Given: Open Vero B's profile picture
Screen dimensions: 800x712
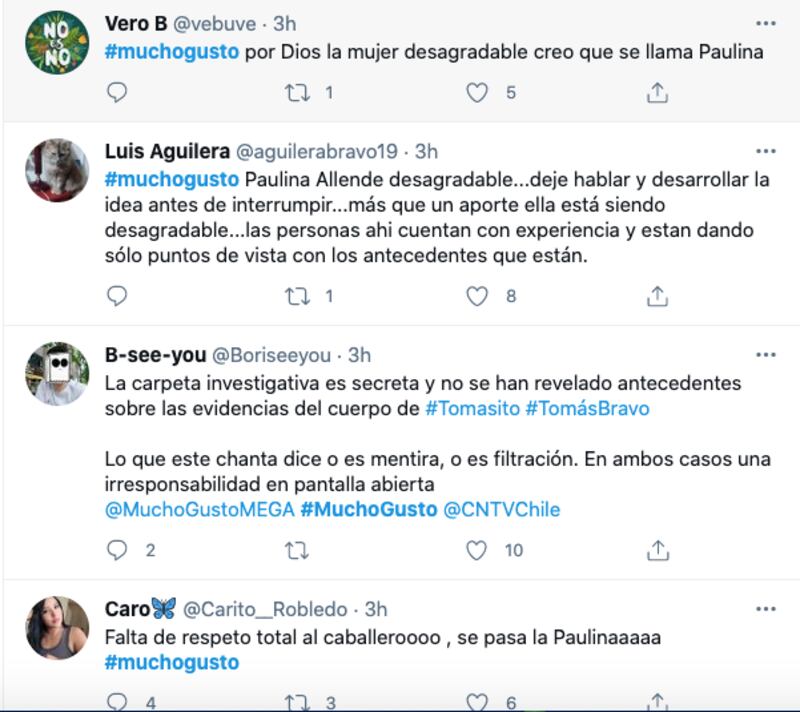Looking at the screenshot, I should 57,43.
